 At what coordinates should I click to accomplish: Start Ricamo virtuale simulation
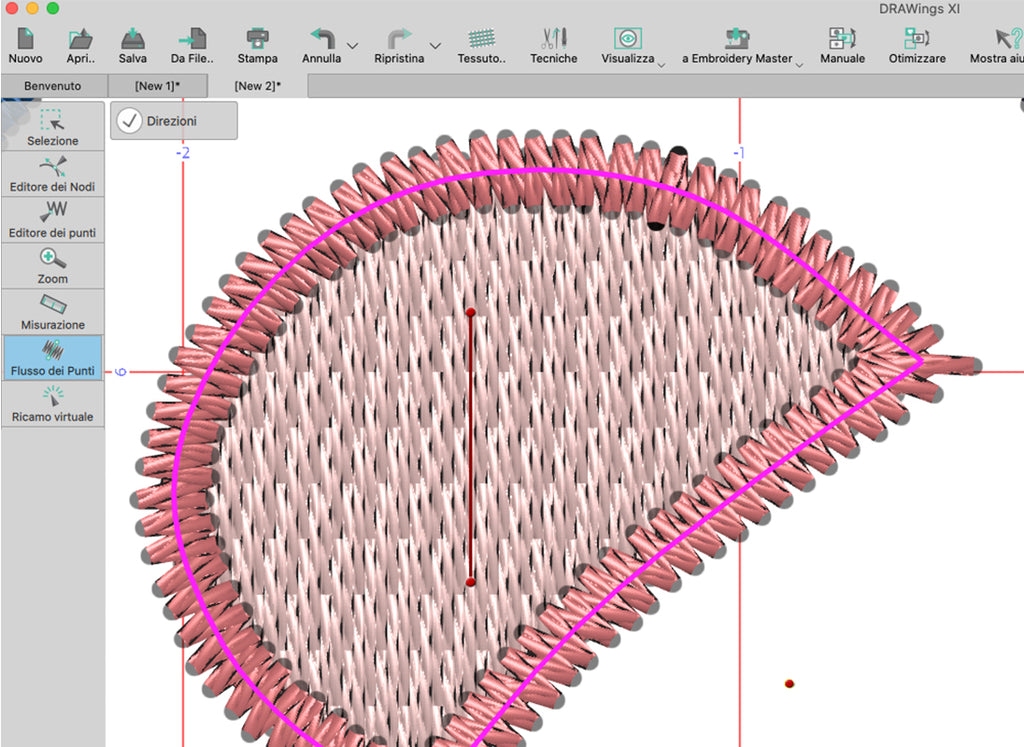tap(53, 404)
